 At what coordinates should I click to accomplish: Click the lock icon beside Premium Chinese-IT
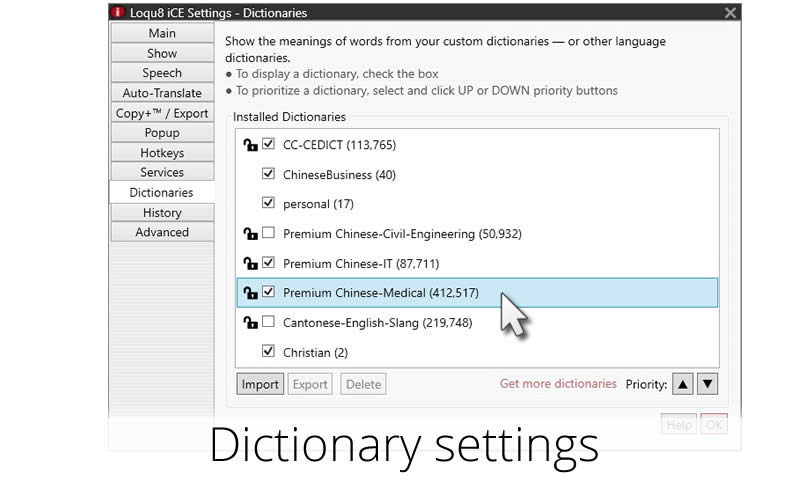tap(250, 263)
